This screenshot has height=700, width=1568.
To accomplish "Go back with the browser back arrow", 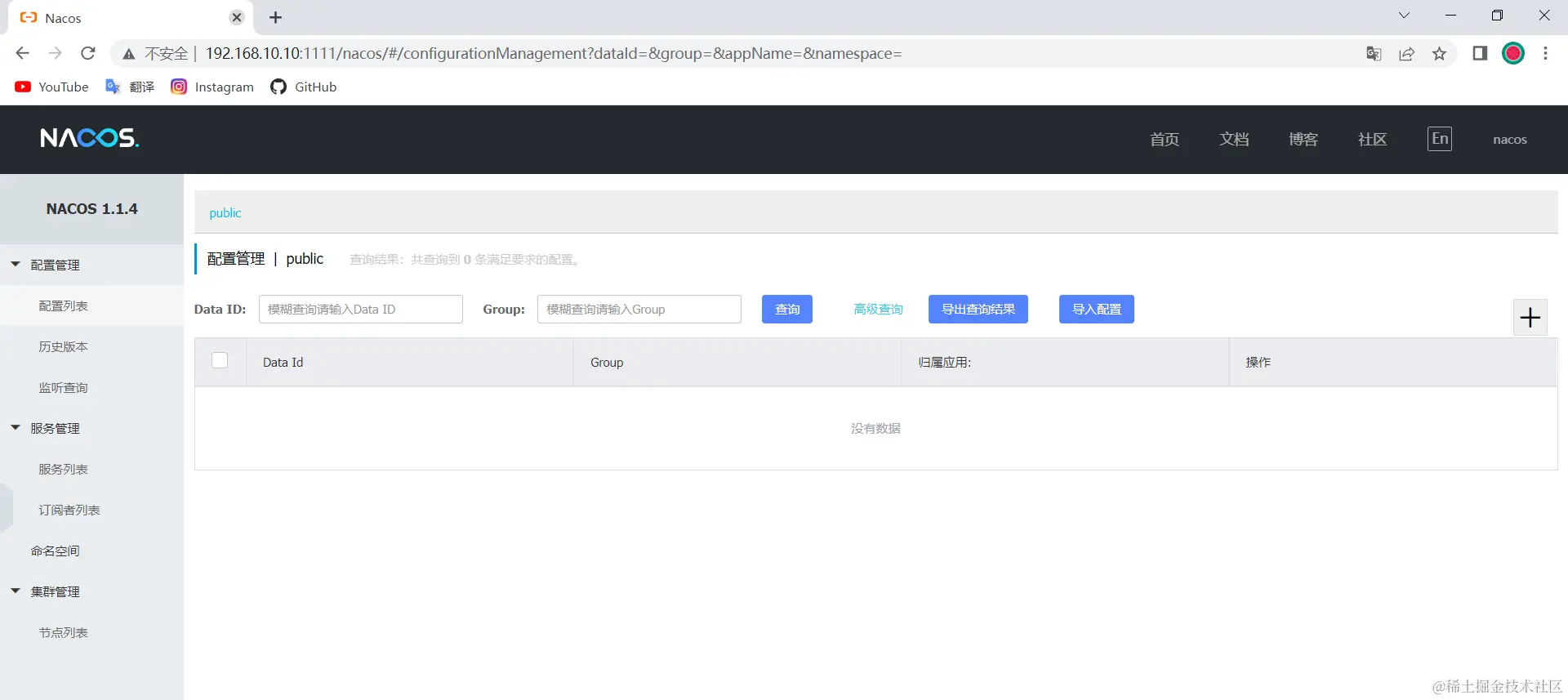I will click(x=22, y=53).
